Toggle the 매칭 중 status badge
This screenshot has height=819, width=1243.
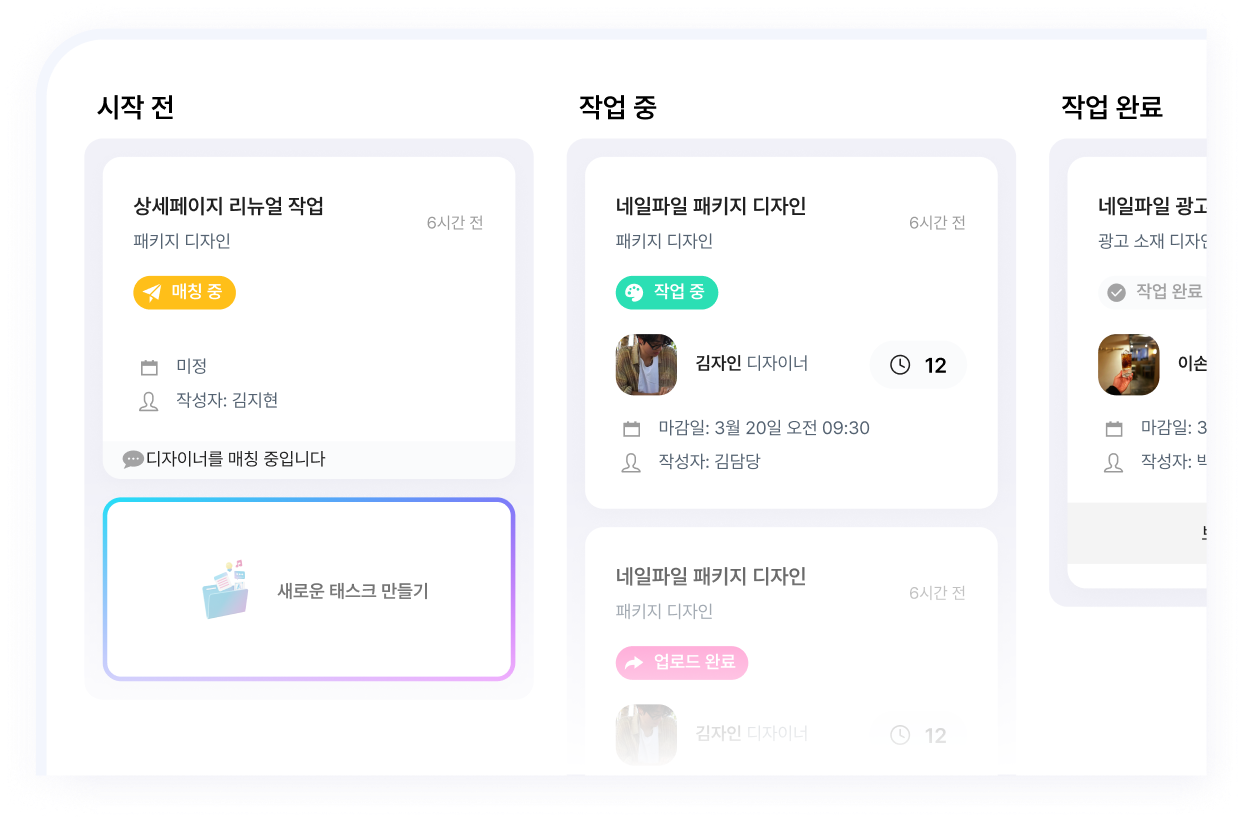pyautogui.click(x=184, y=293)
